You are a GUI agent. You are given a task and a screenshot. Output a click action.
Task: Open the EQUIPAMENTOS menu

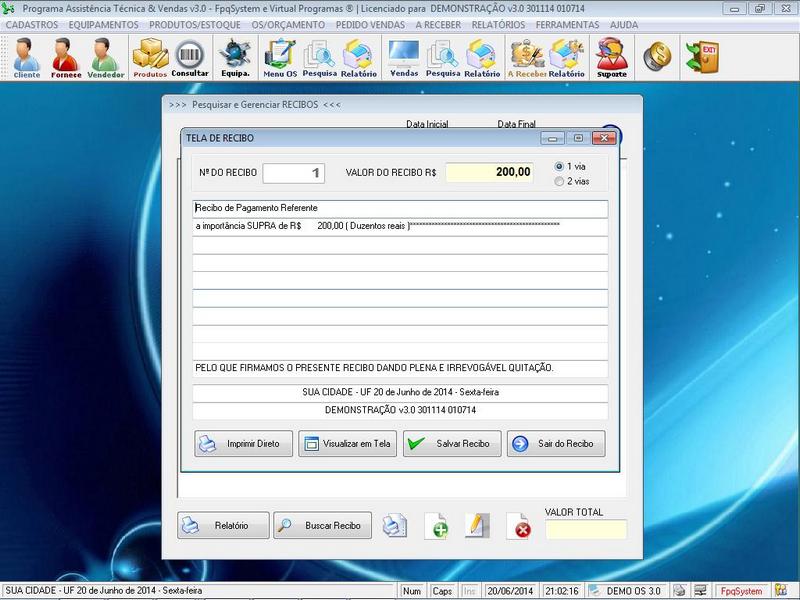tap(104, 25)
